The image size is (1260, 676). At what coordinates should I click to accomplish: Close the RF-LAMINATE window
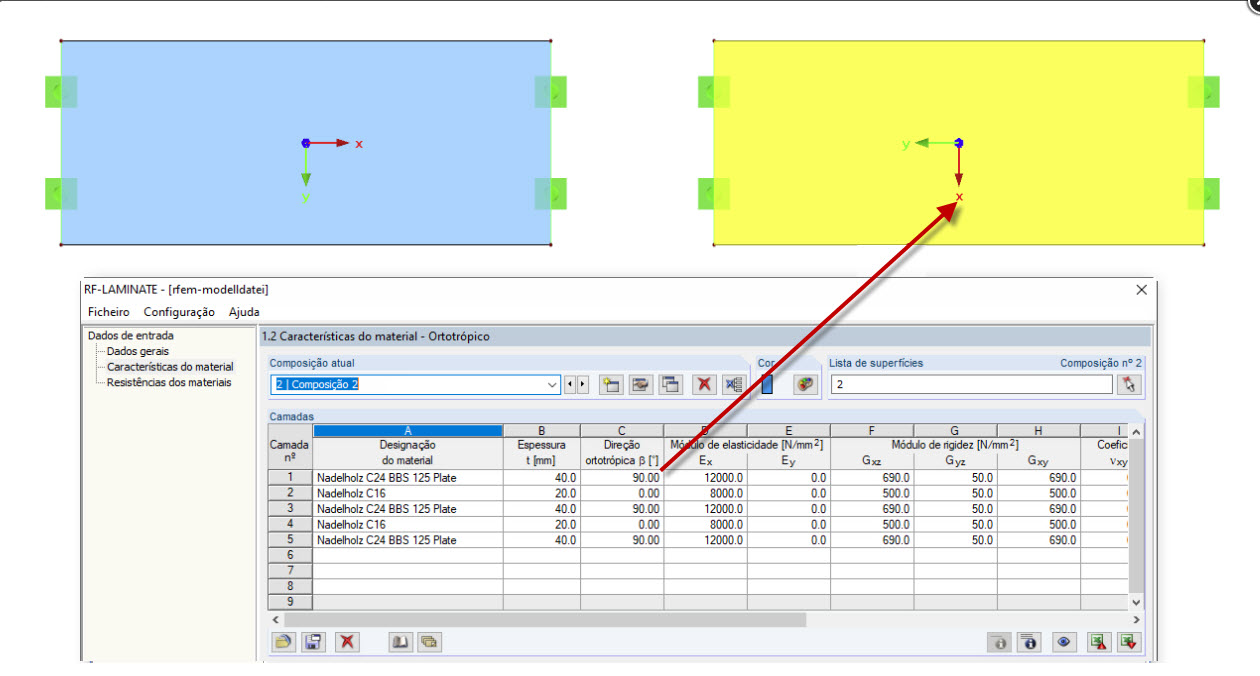pos(1142,289)
